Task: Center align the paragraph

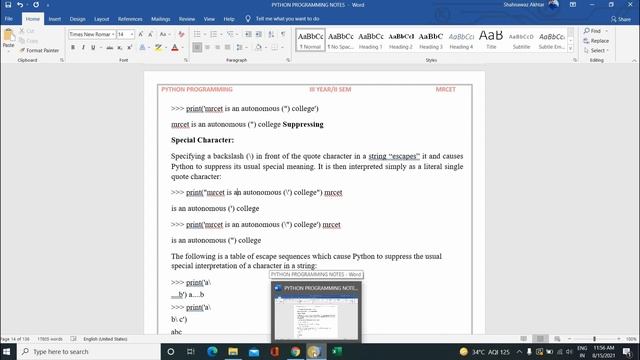Action: click(207, 48)
